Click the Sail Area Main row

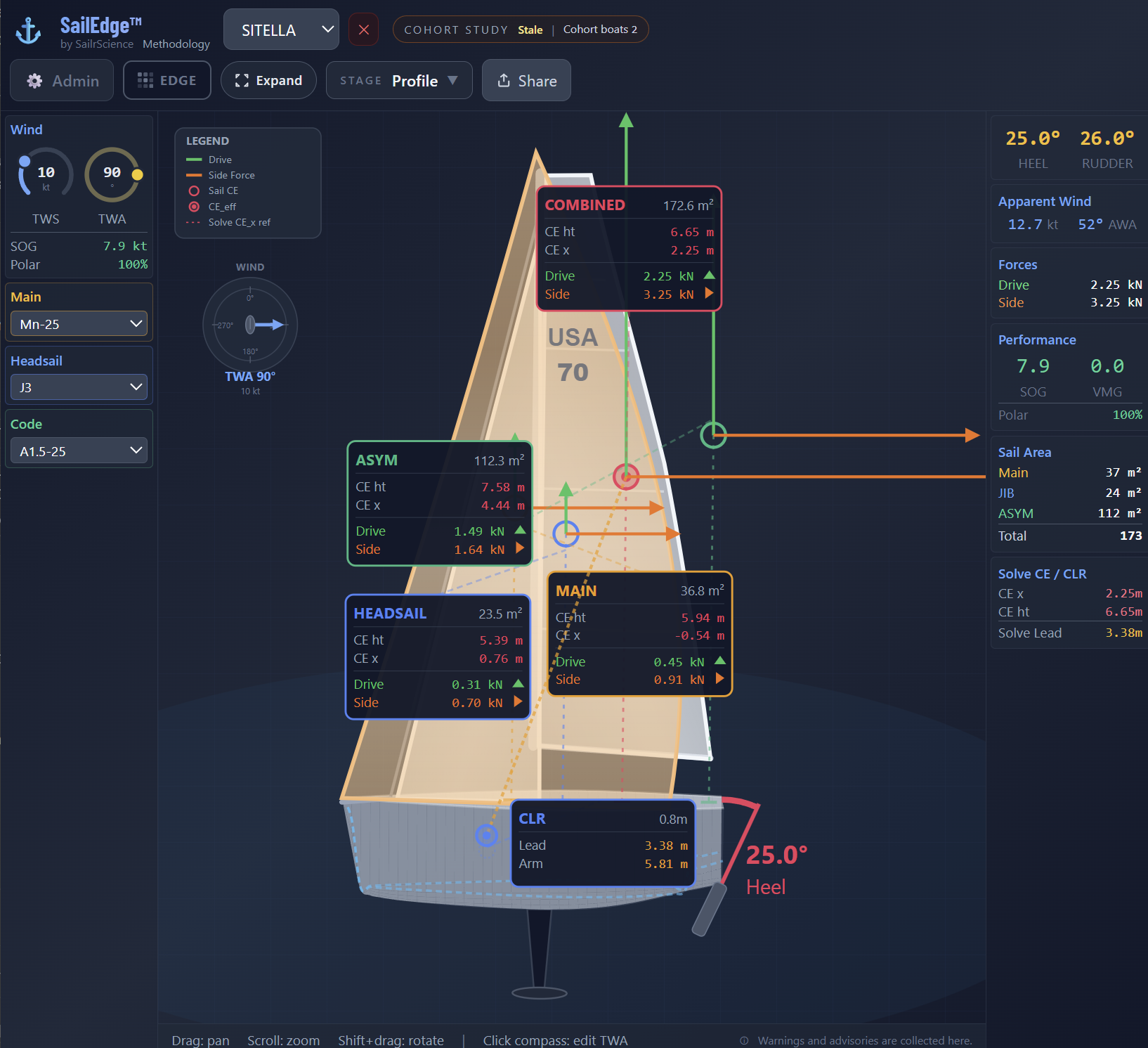click(x=1070, y=473)
